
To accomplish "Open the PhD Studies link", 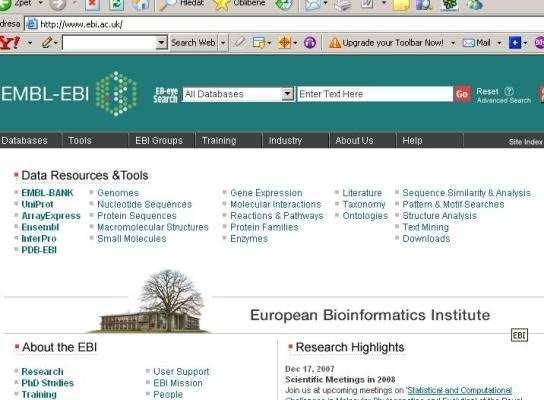I will pos(48,383).
